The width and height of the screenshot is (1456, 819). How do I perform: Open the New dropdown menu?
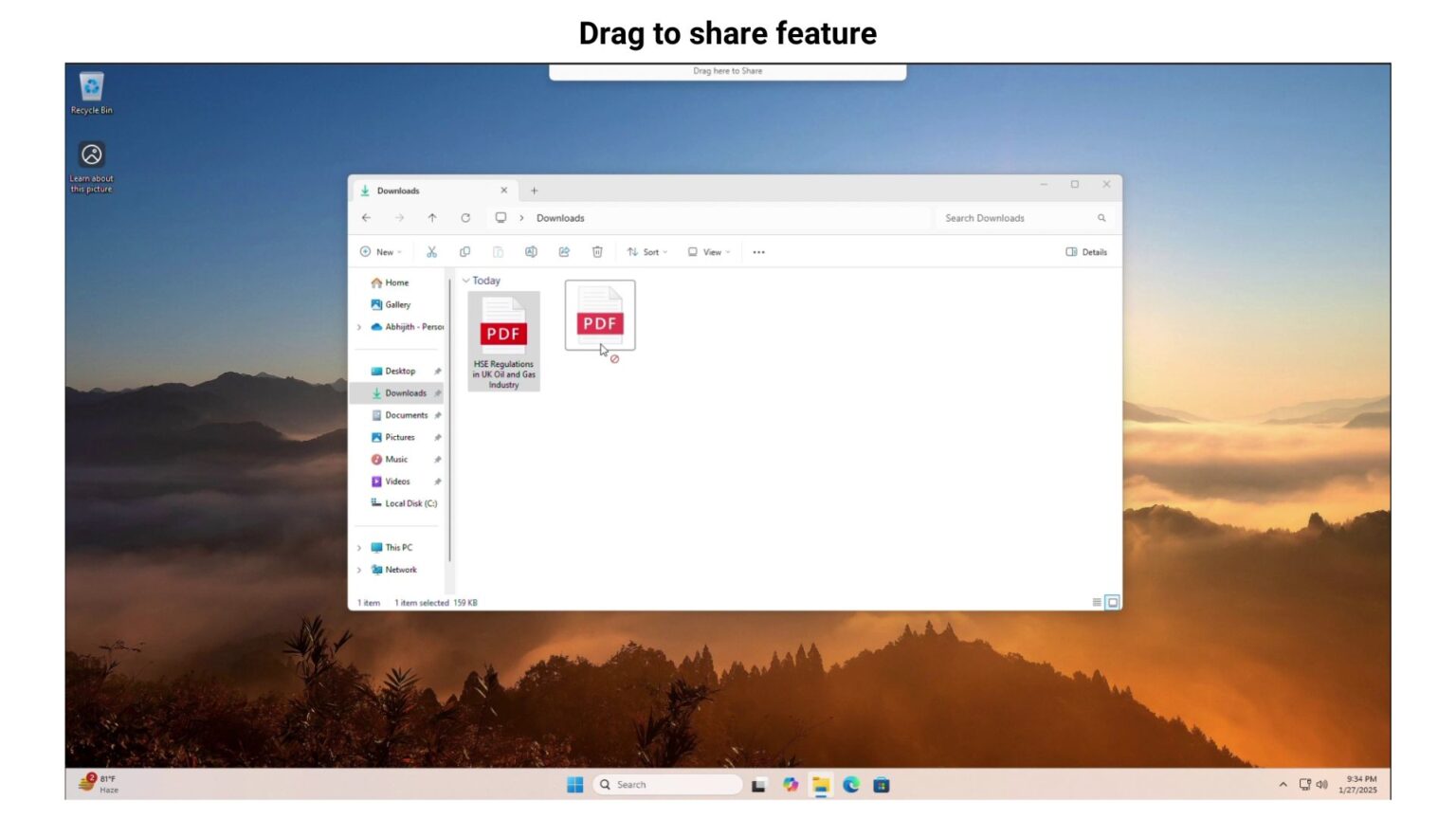(382, 251)
